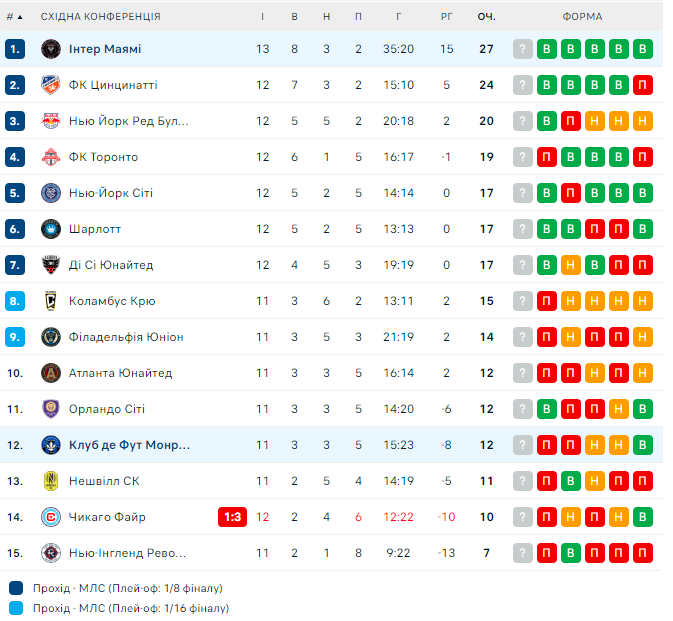Image resolution: width=673 pixels, height=621 pixels.
Task: Sort standings by ОЧ. points column
Action: (x=487, y=17)
